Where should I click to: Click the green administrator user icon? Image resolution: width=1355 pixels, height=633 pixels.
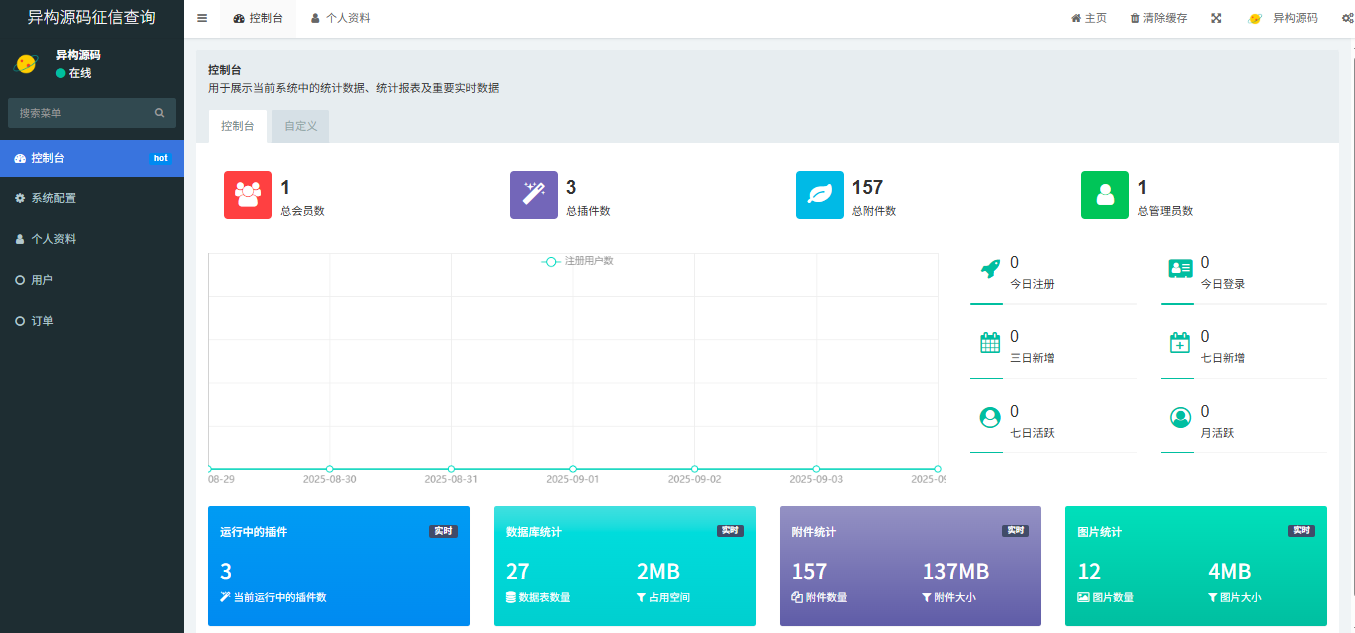coord(1104,195)
